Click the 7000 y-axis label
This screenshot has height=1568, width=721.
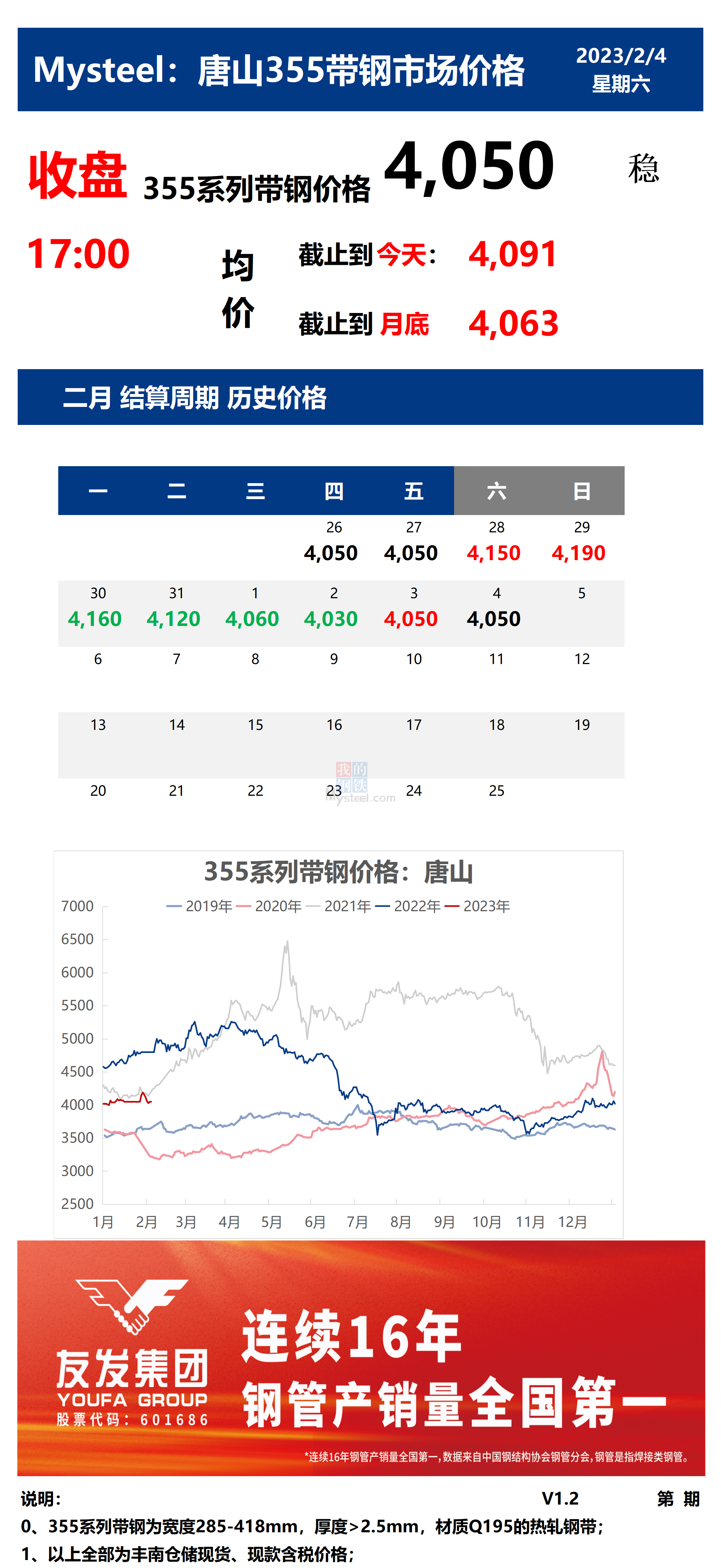pyautogui.click(x=77, y=906)
